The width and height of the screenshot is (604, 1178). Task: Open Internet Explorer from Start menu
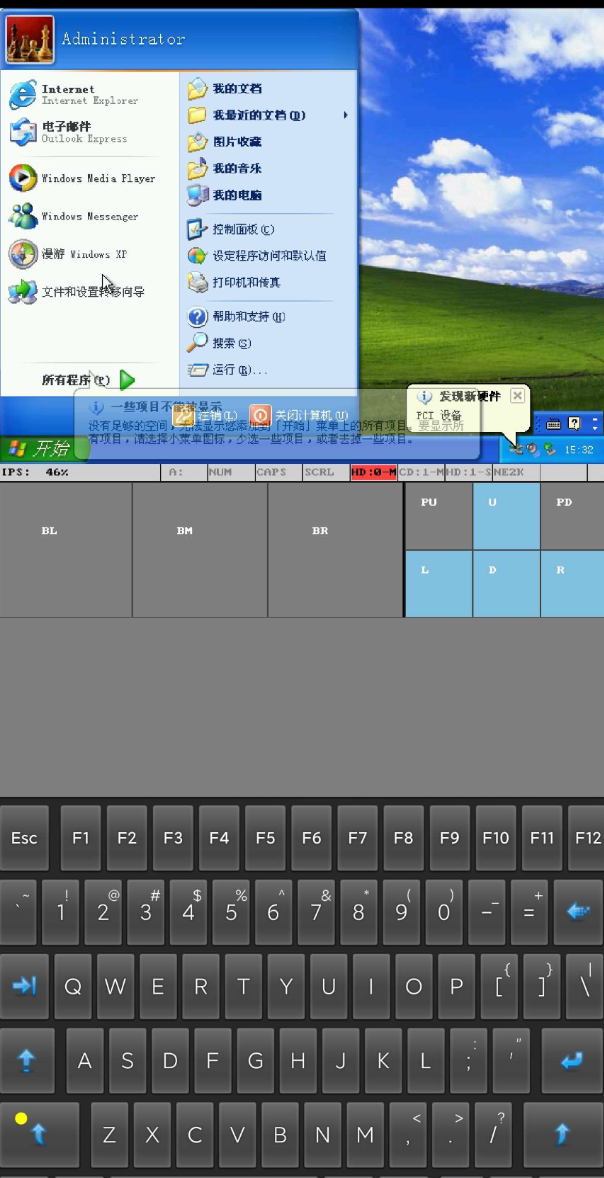point(68,94)
